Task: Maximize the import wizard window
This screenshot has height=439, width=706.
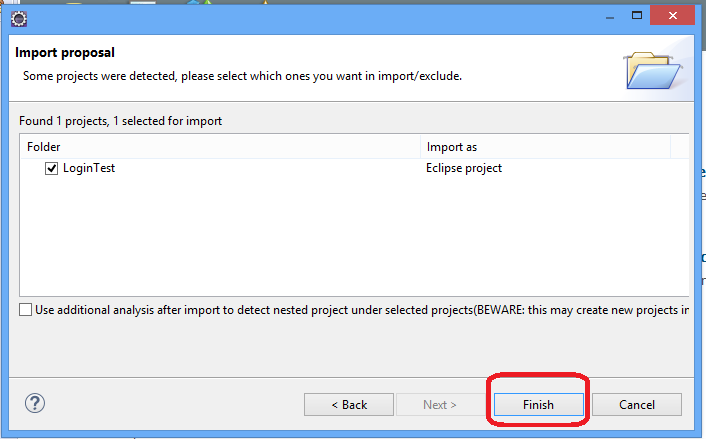Action: click(x=637, y=16)
